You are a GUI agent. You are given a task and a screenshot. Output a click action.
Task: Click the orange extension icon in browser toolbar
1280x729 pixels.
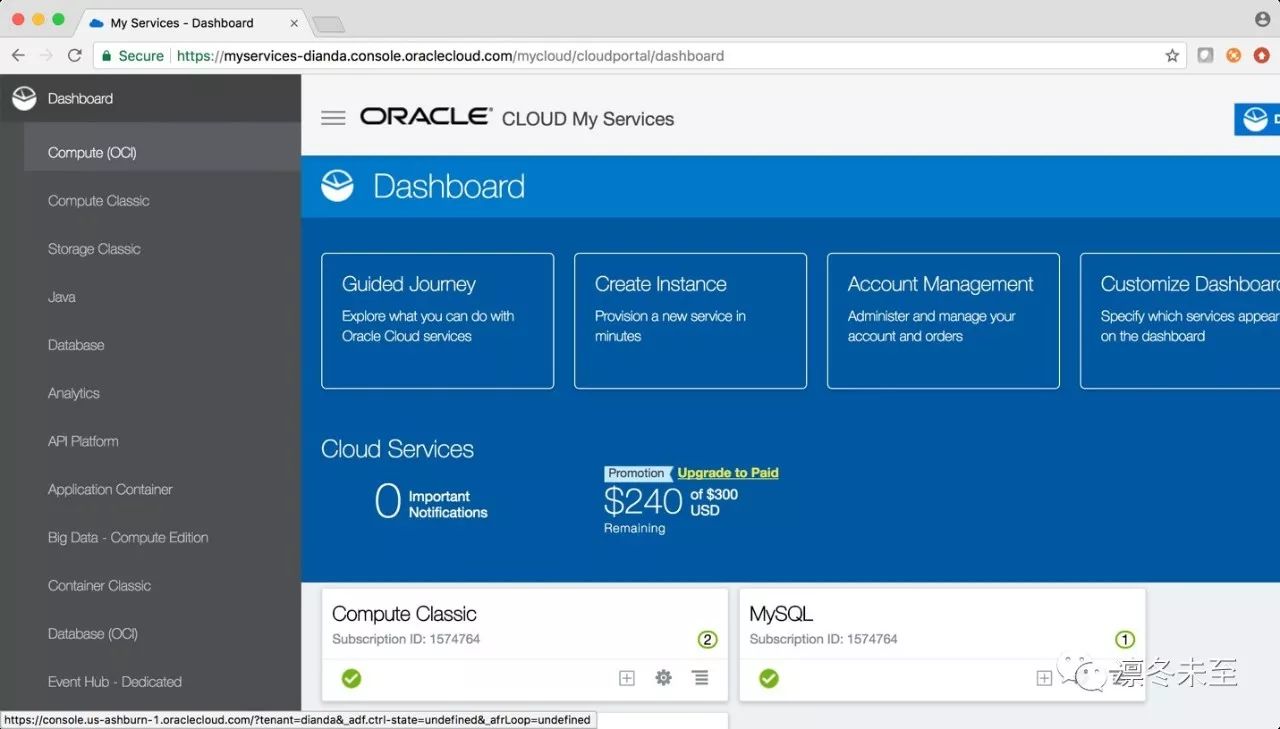[x=1234, y=56]
